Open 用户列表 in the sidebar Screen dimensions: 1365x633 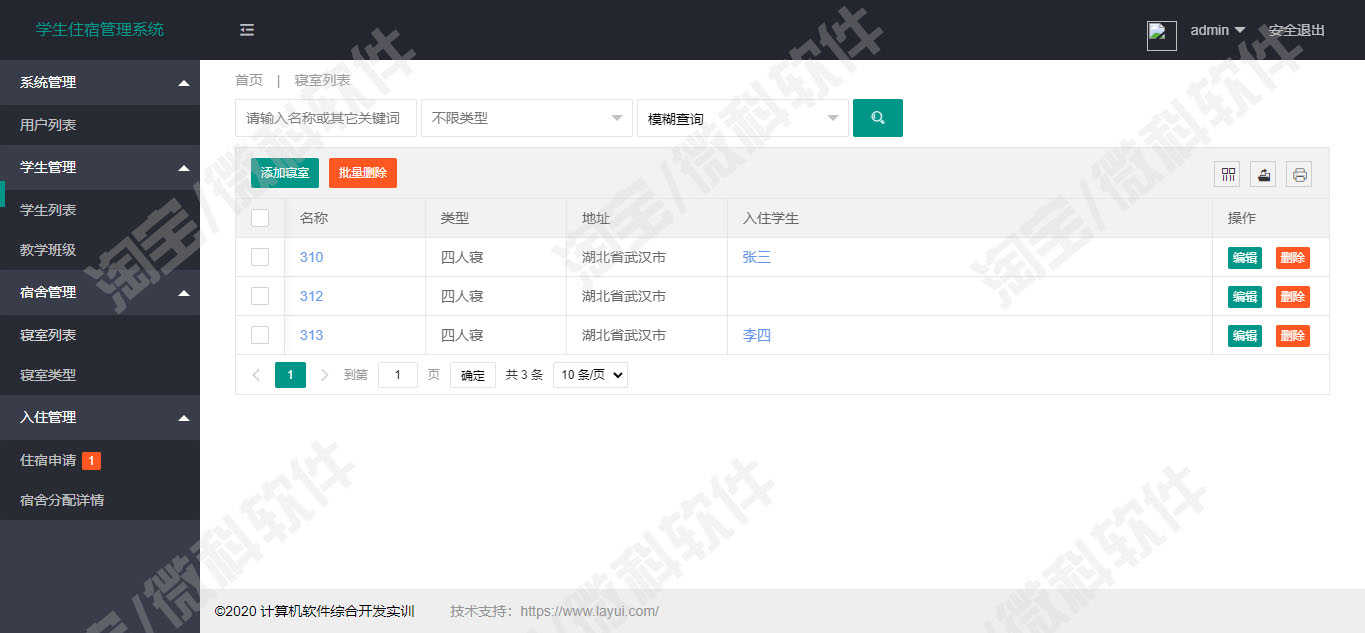[x=100, y=125]
